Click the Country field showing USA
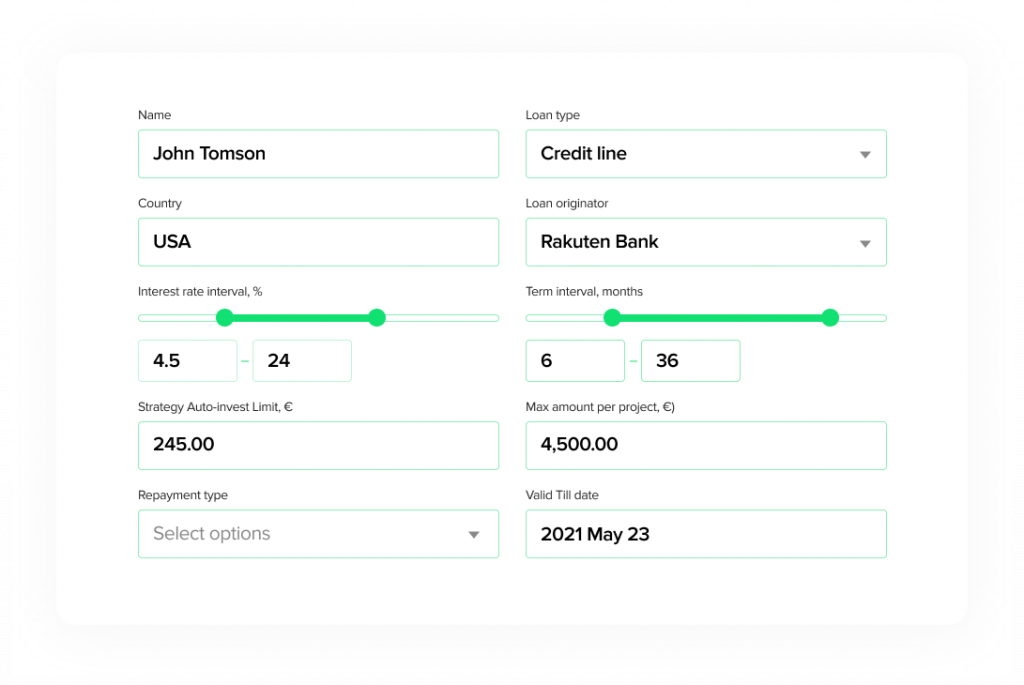Screen dimensions: 1024x685 (318, 242)
